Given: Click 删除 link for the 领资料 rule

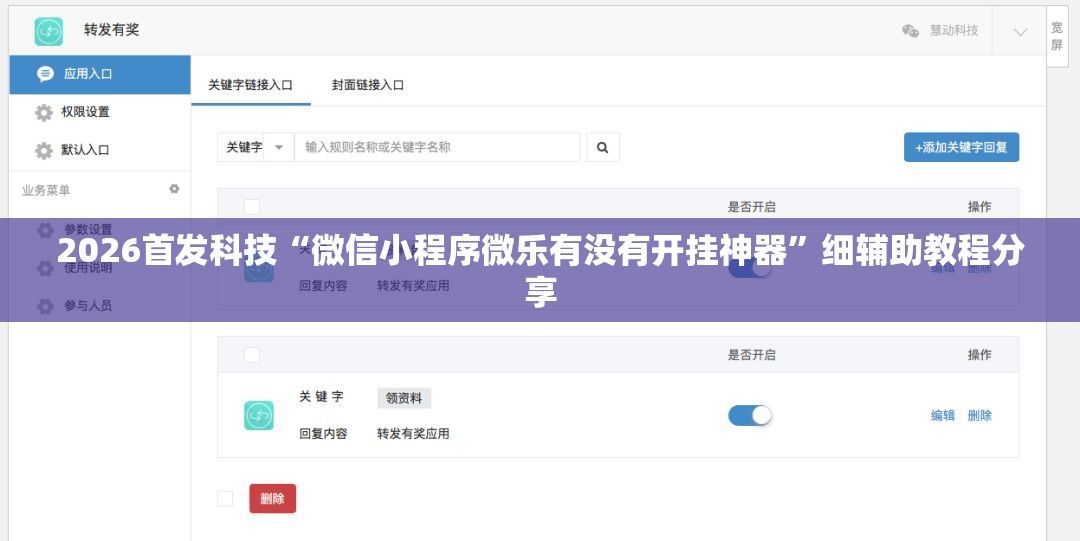Looking at the screenshot, I should pos(979,416).
